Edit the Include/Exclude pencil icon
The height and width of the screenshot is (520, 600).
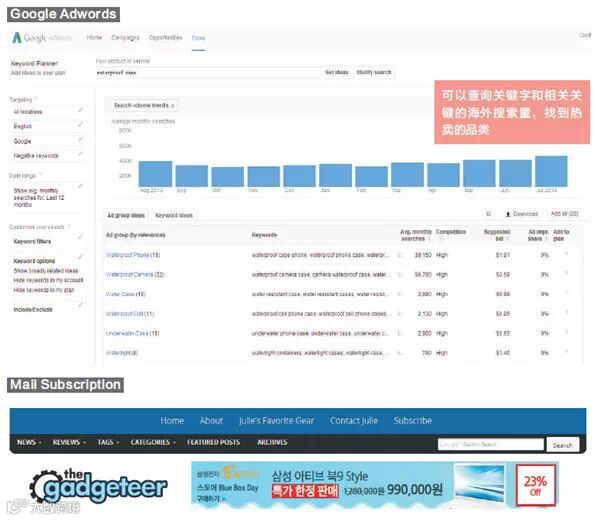click(80, 305)
